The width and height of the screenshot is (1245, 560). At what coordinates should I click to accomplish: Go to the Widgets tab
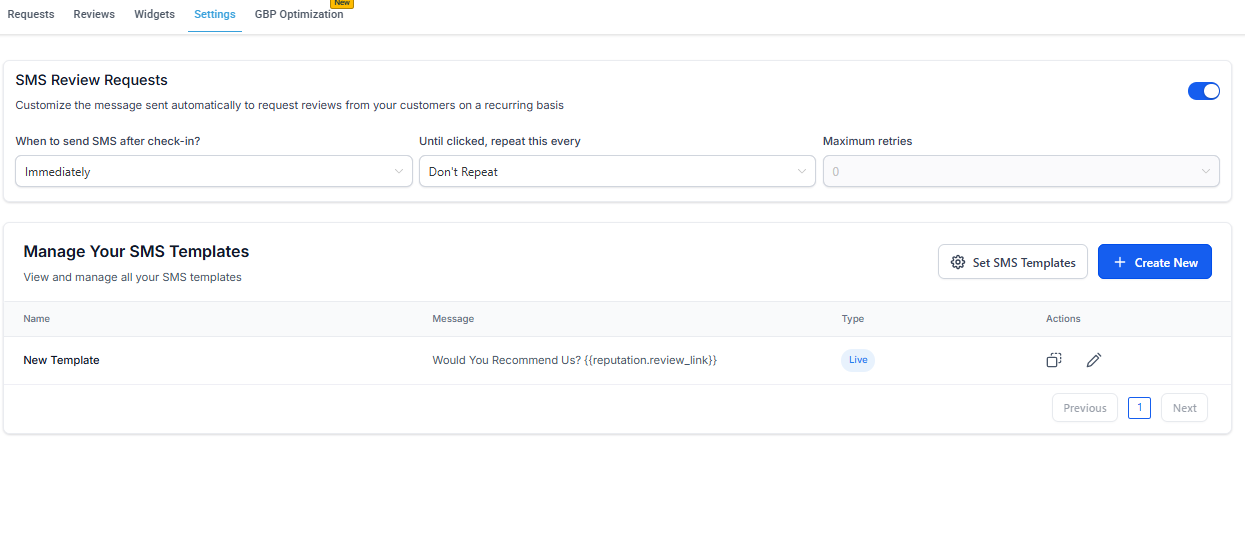tap(154, 14)
